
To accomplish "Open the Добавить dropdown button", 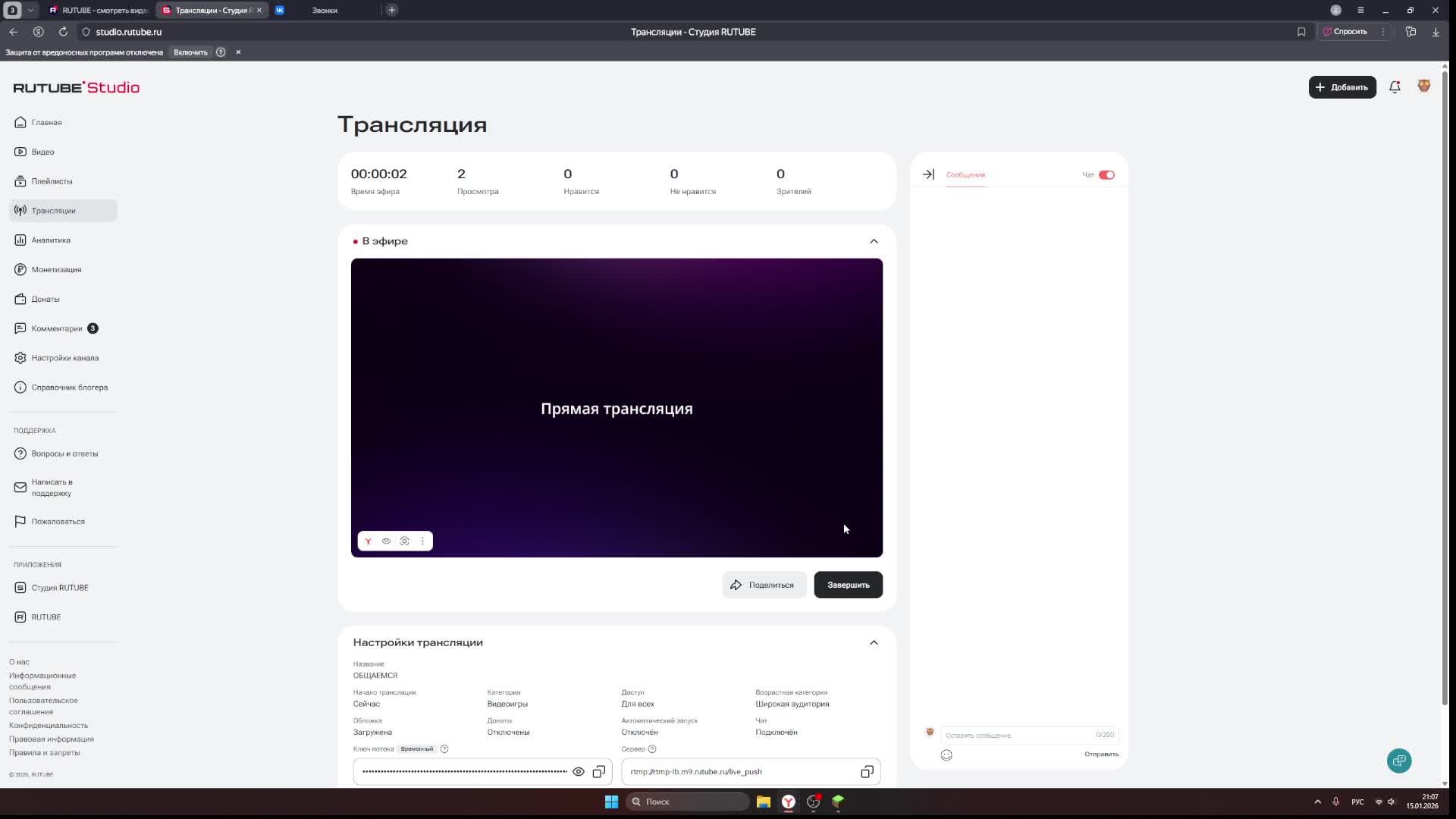I will pyautogui.click(x=1341, y=87).
